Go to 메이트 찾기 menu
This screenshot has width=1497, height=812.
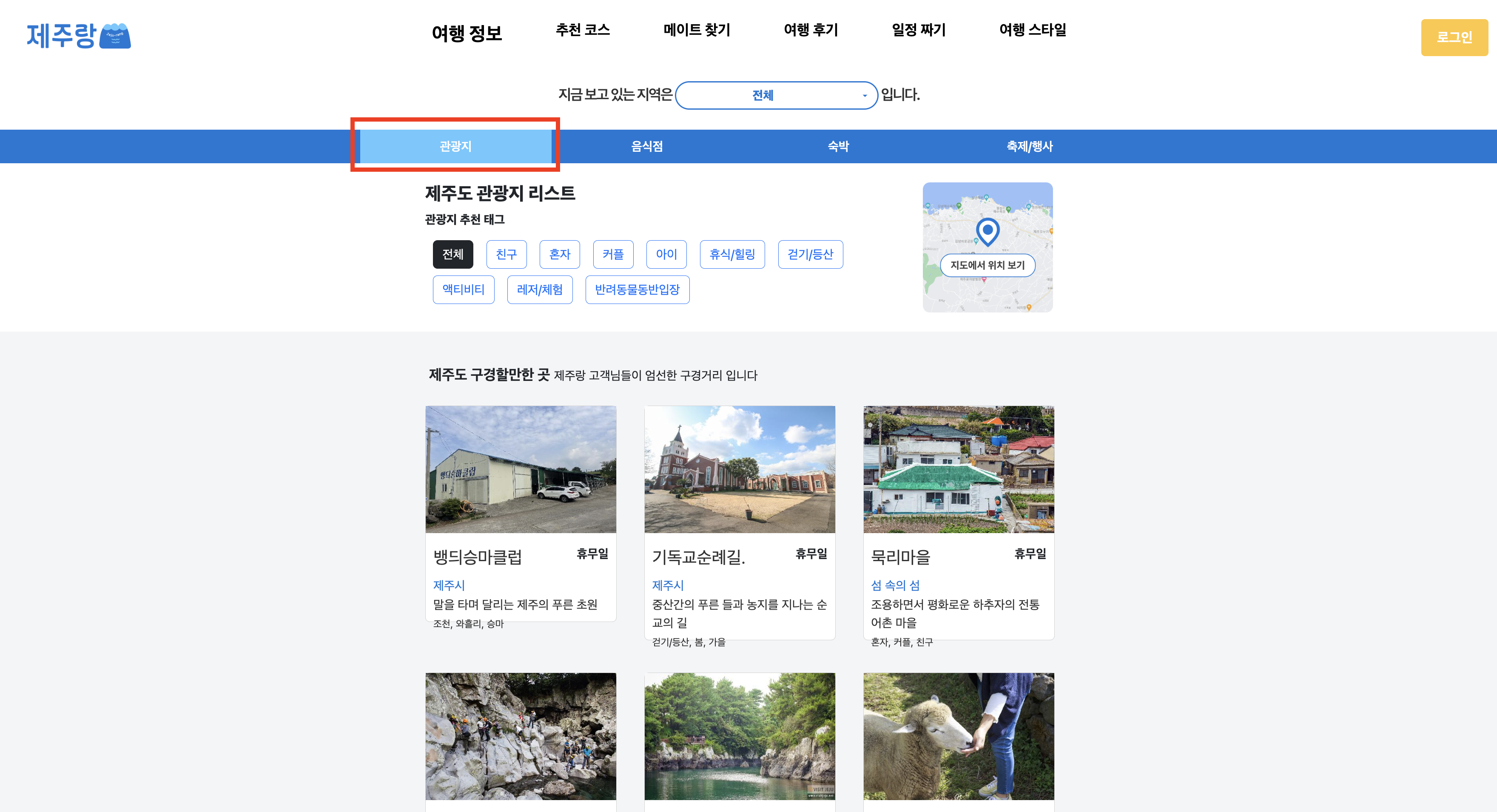(x=696, y=30)
